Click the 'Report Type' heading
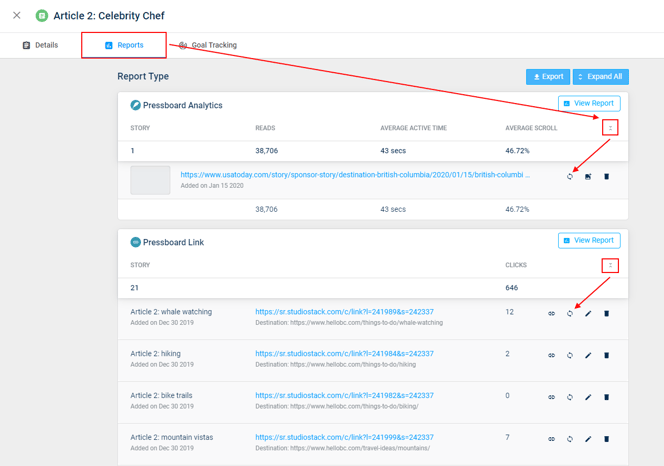This screenshot has height=466, width=664. coord(143,76)
